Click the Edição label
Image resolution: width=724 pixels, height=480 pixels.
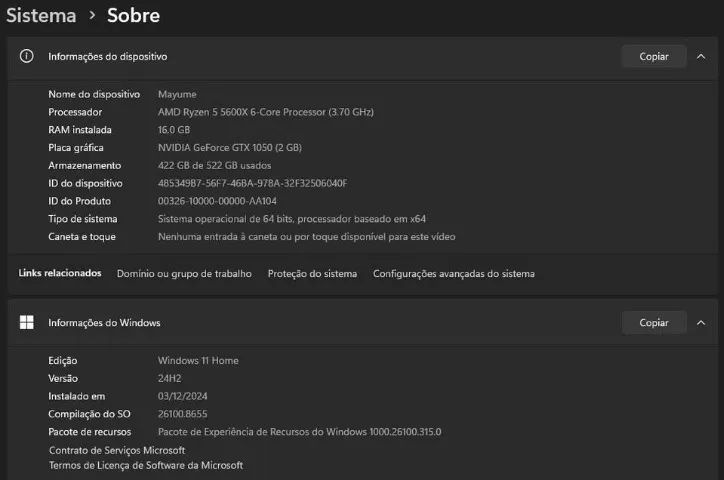(63, 360)
